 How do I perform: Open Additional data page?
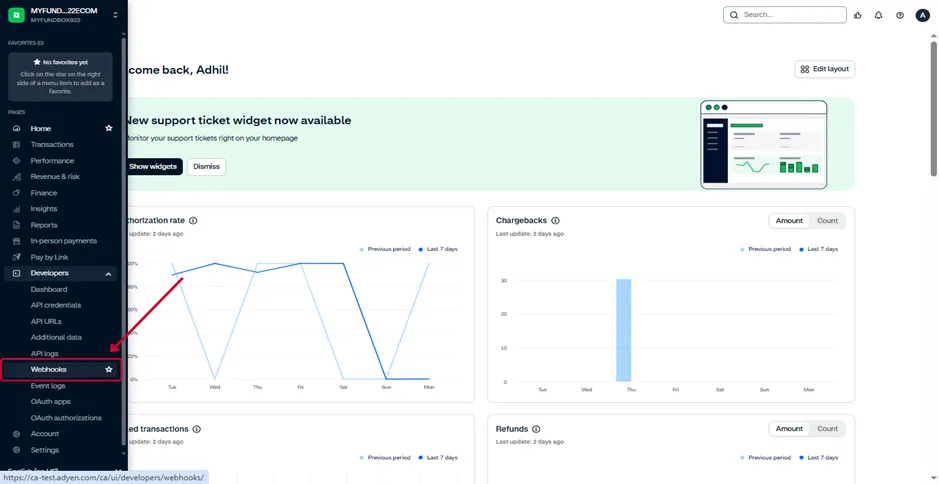coord(56,337)
